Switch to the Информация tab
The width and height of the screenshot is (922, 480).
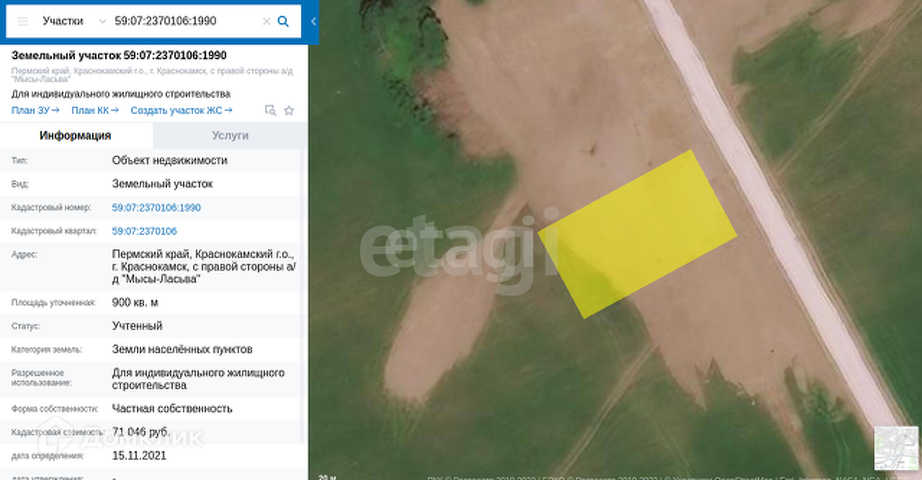(76, 135)
